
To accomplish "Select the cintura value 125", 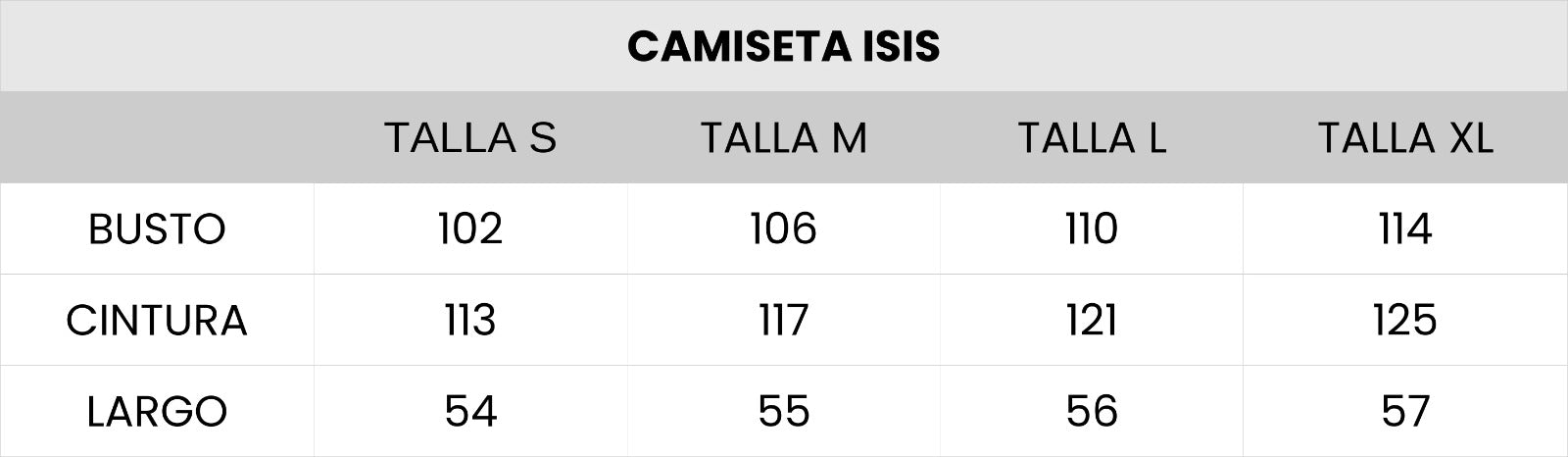I will (1405, 321).
